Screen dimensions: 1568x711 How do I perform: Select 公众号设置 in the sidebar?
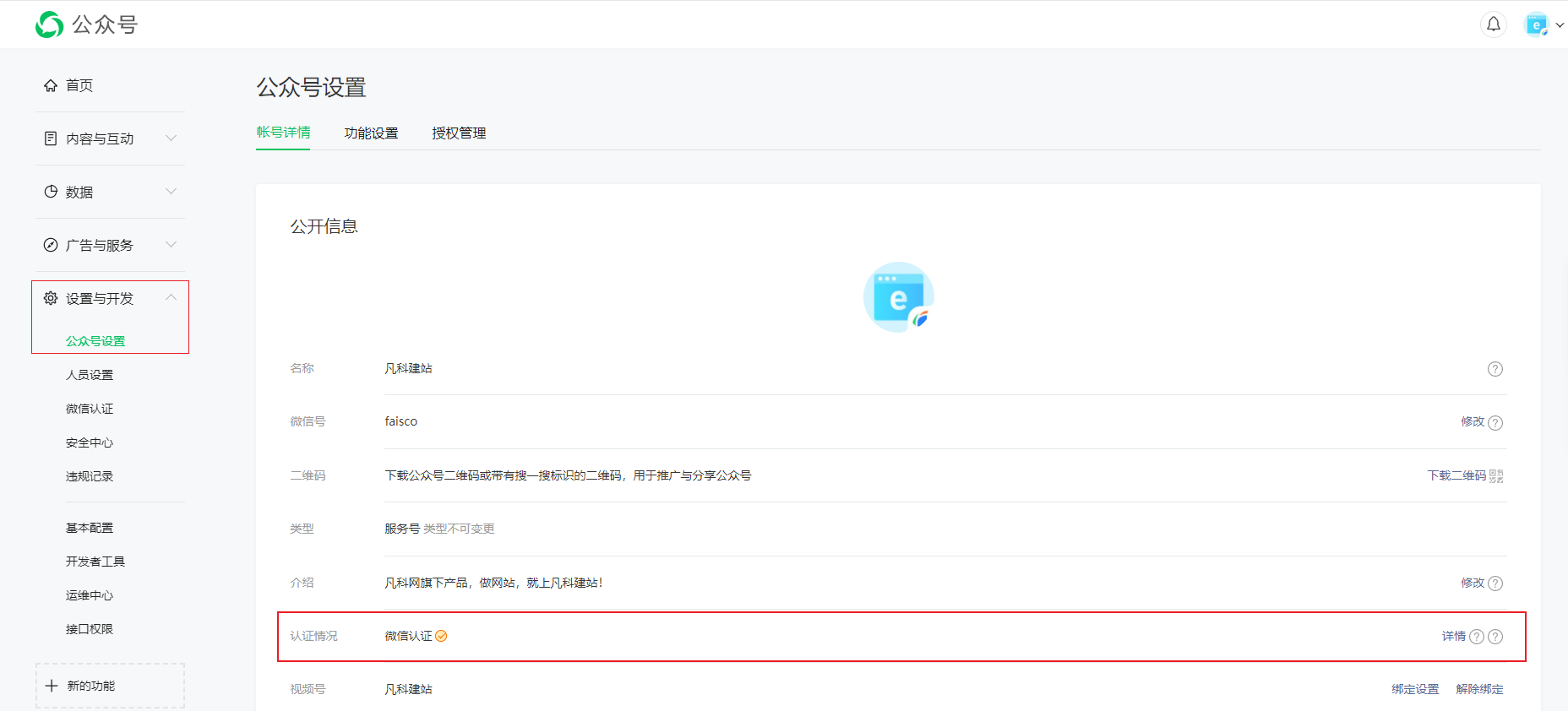tap(95, 341)
